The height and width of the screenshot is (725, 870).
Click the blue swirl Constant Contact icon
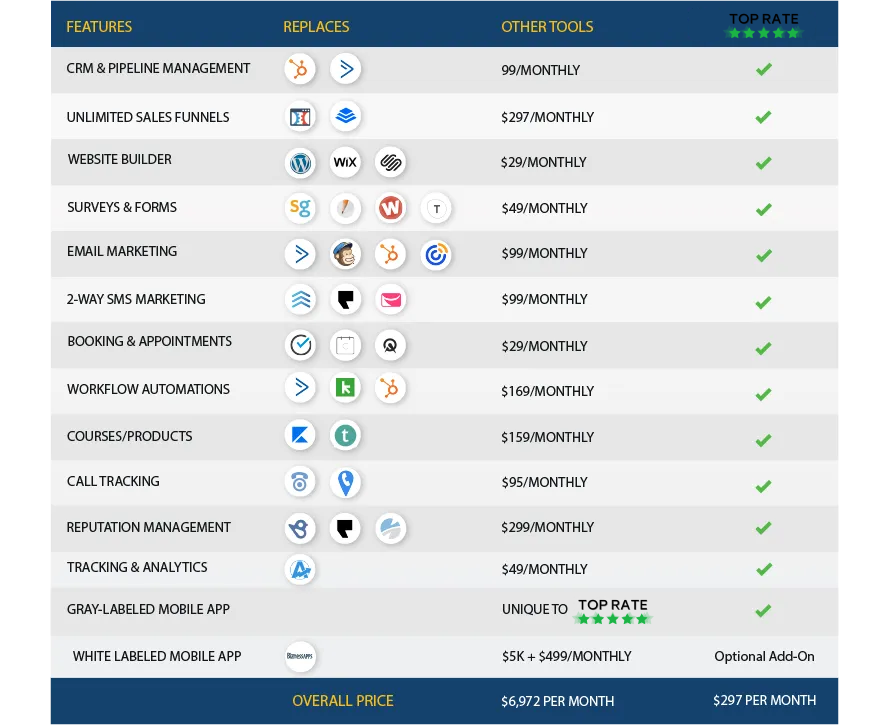tap(436, 255)
